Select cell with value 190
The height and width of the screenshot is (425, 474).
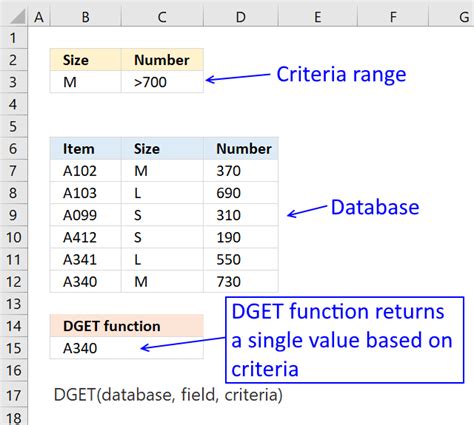241,237
